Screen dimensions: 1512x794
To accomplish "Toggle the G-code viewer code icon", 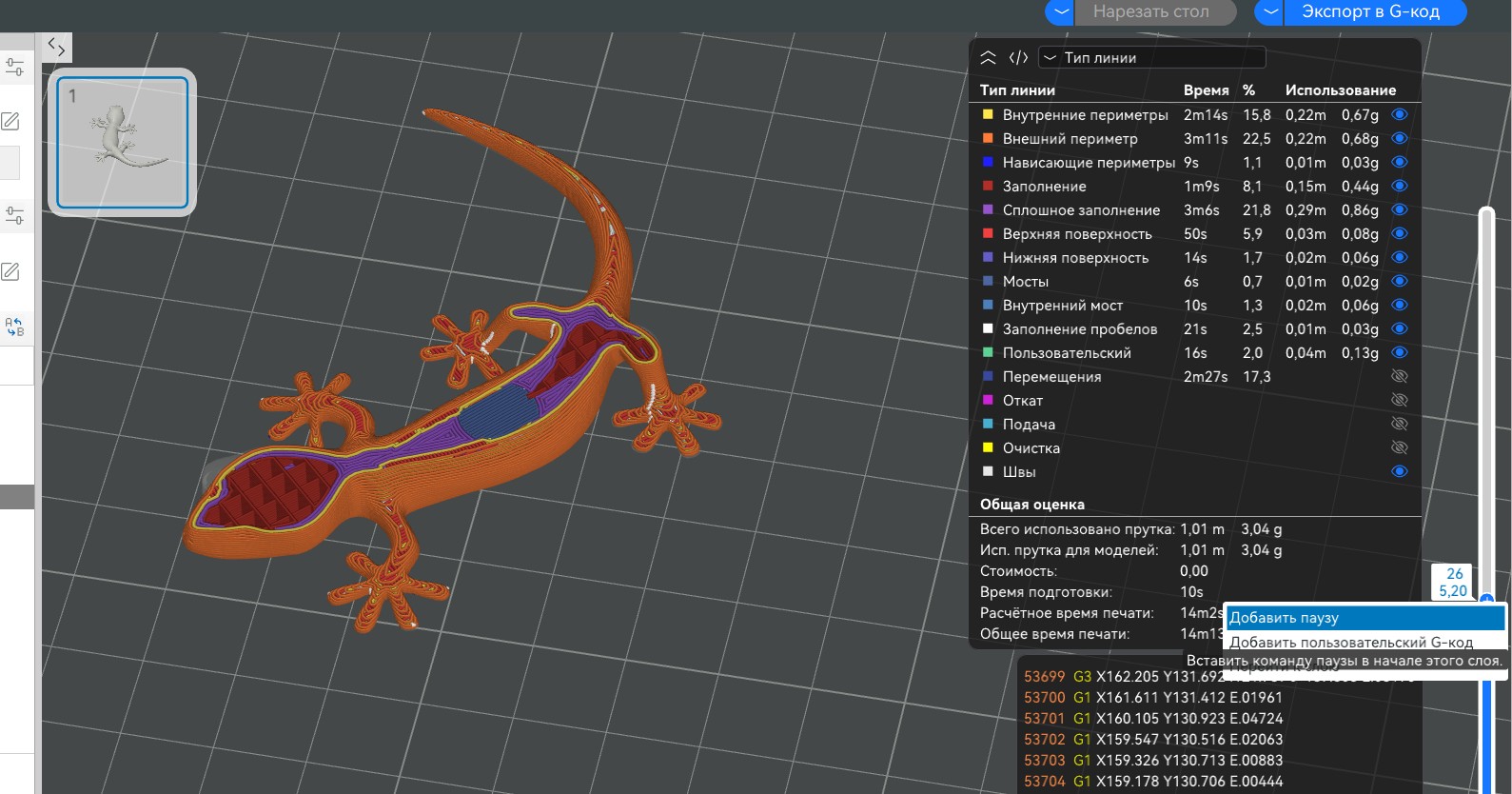I will [1018, 58].
